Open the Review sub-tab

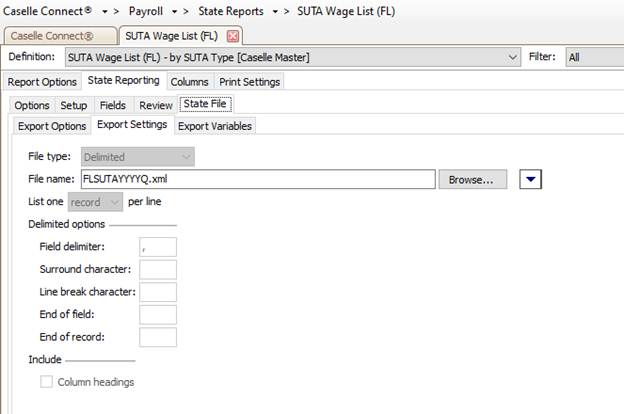coord(155,105)
